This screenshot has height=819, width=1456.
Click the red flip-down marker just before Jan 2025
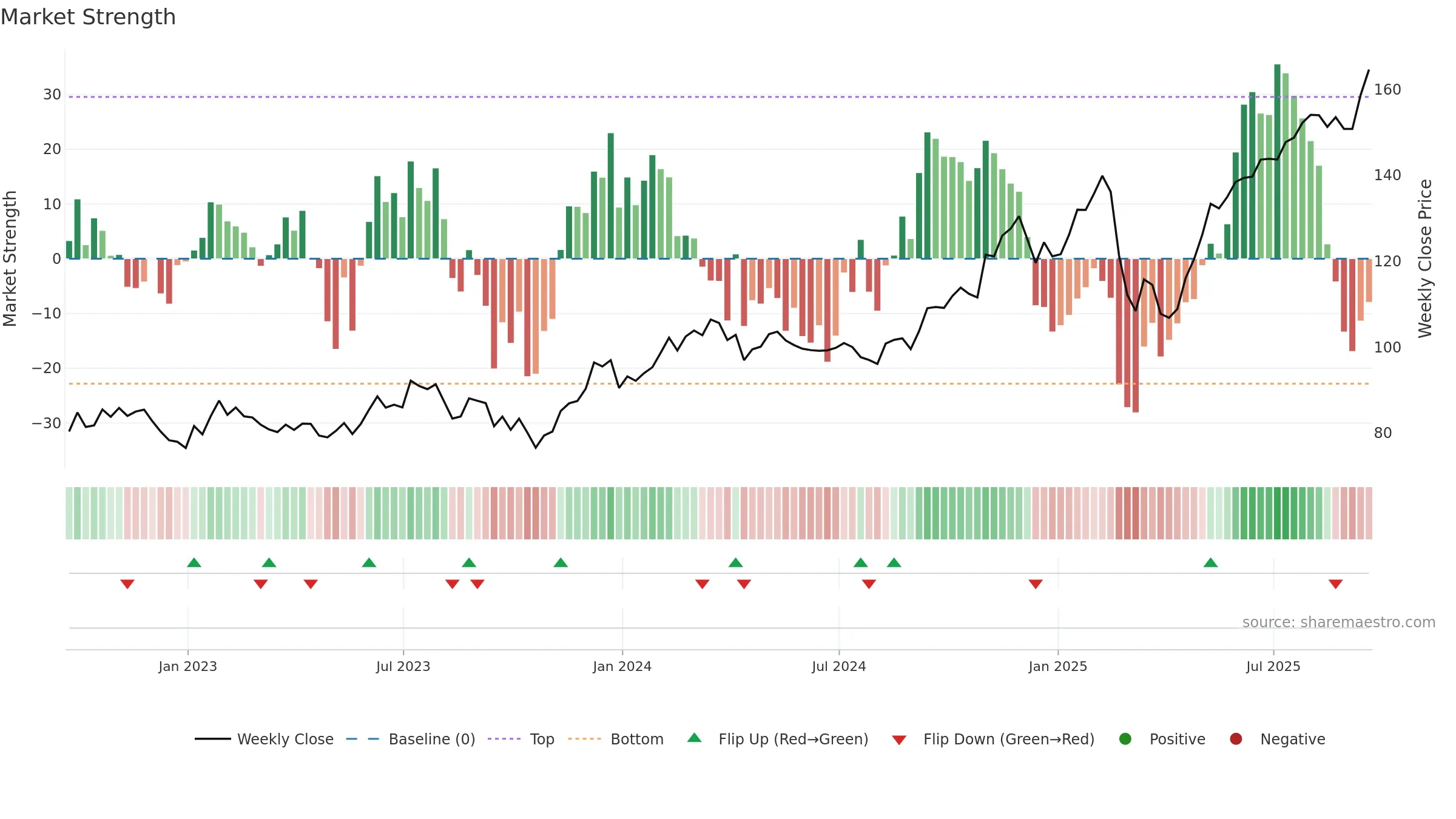[1036, 584]
